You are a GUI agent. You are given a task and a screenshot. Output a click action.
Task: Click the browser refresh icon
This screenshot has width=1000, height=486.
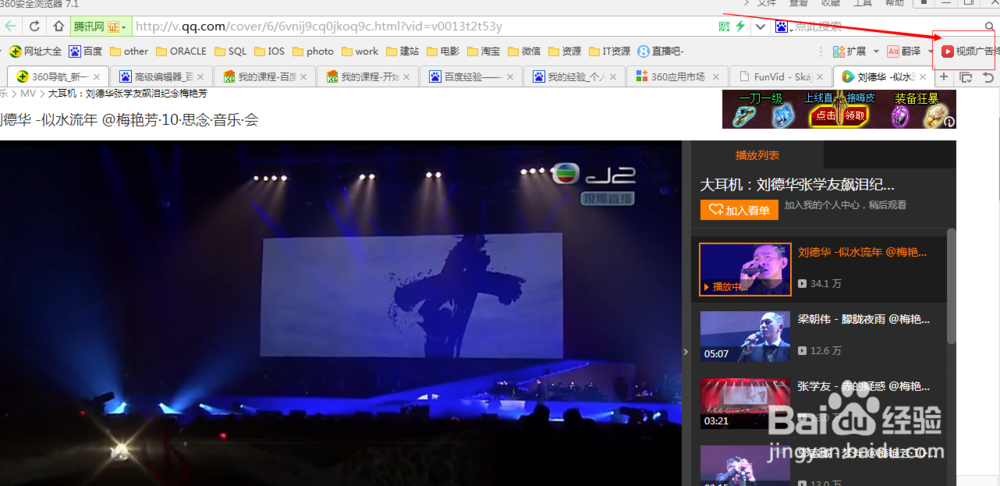click(x=34, y=26)
